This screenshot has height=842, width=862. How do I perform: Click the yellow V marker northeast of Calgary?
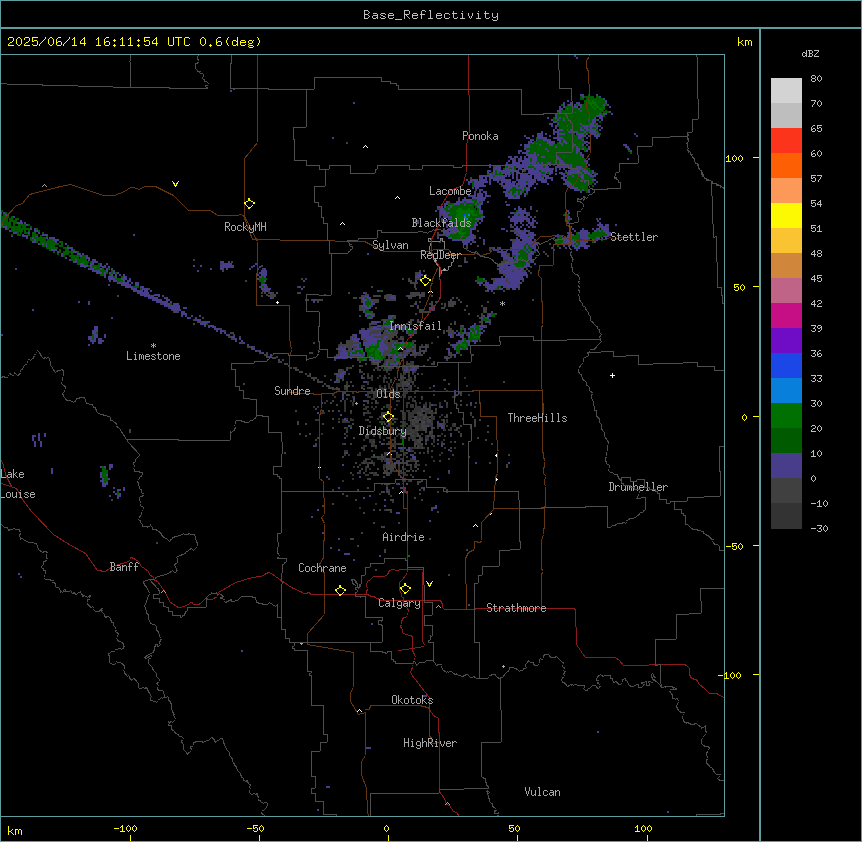click(429, 584)
